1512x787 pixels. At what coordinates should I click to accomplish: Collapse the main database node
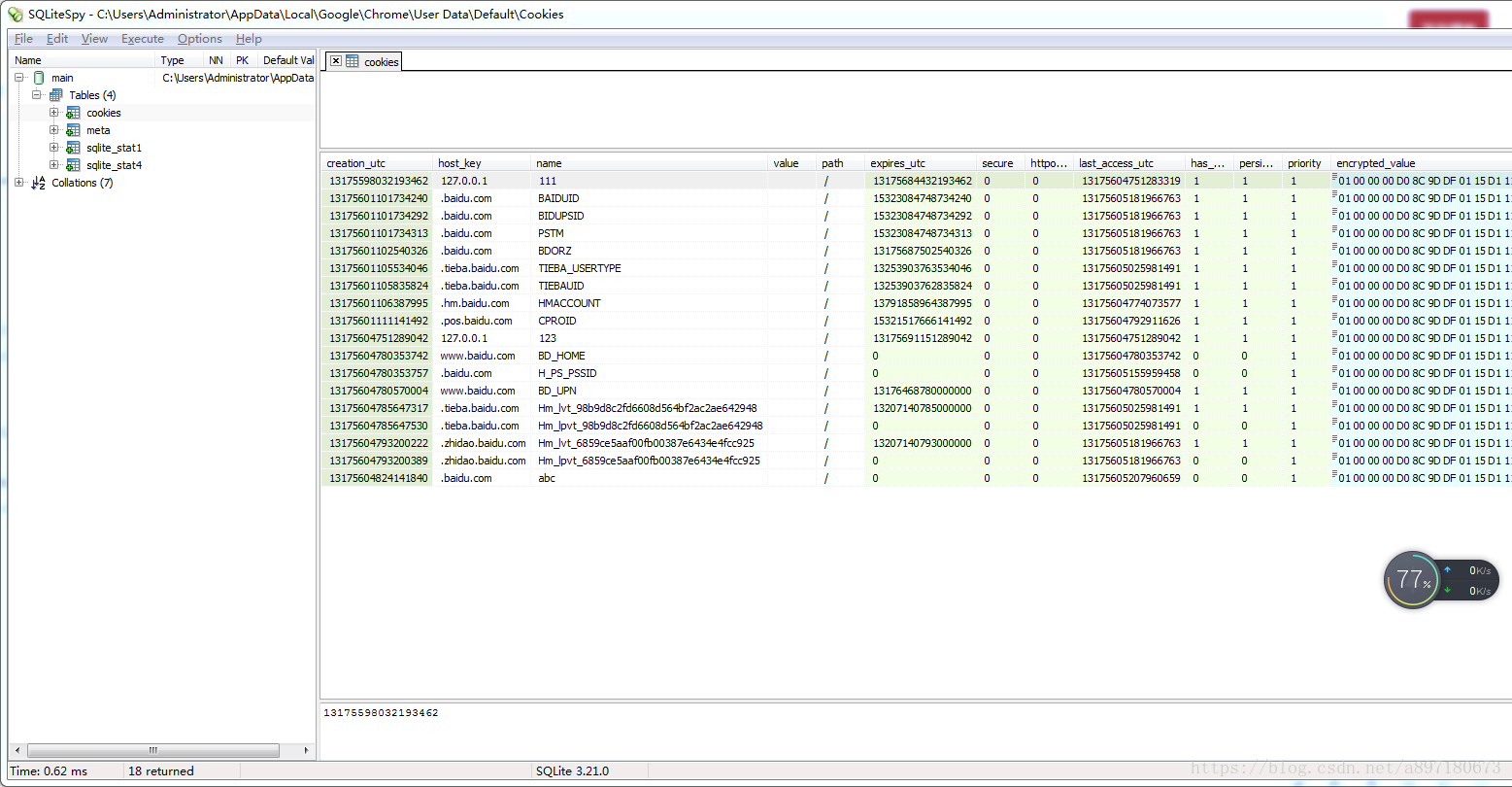[19, 78]
